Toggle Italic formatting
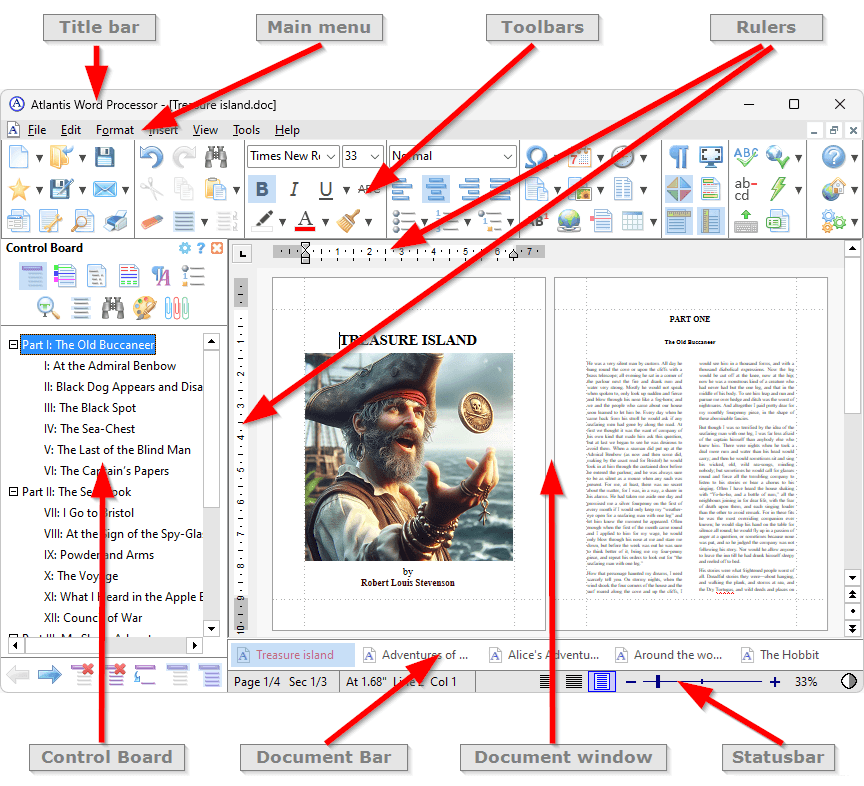Image resolution: width=864 pixels, height=786 pixels. pyautogui.click(x=294, y=190)
